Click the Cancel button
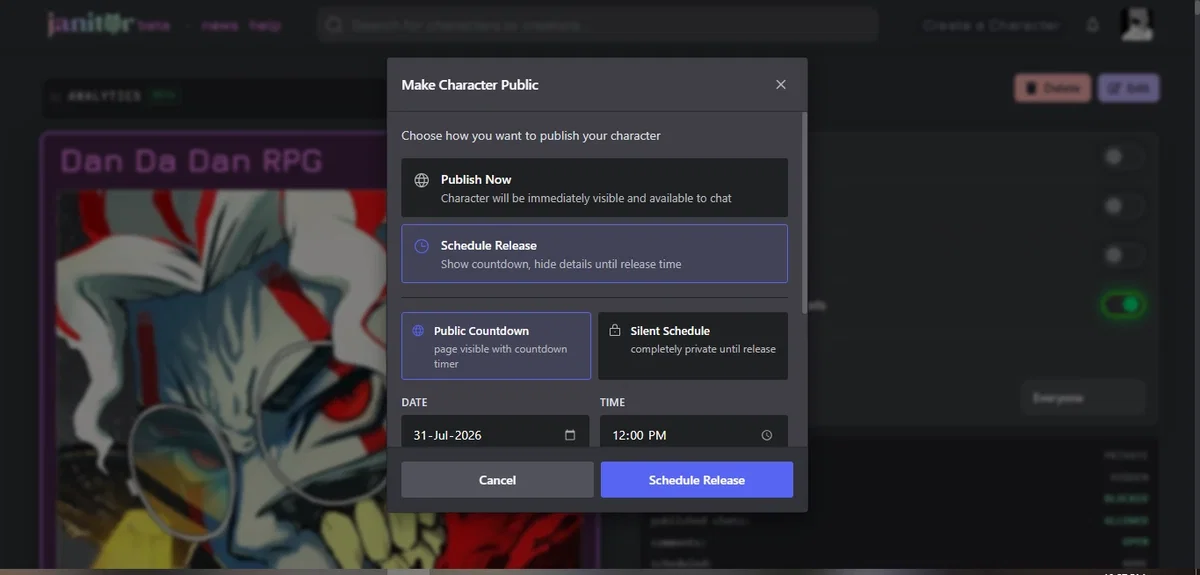The height and width of the screenshot is (575, 1200). pyautogui.click(x=497, y=480)
